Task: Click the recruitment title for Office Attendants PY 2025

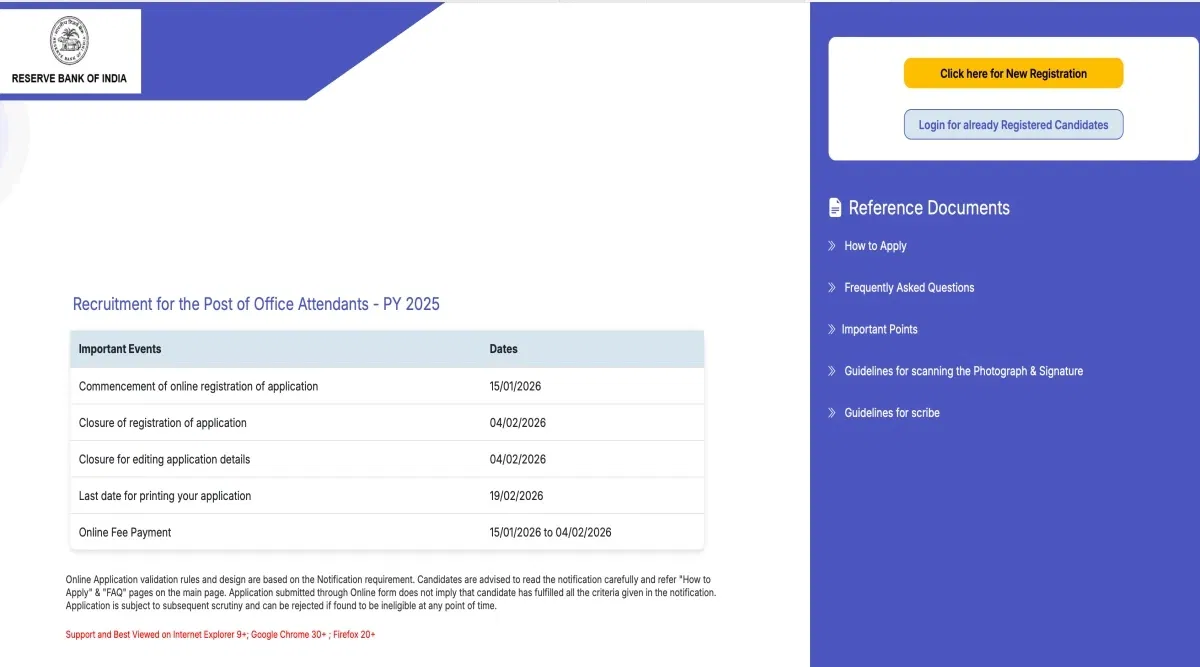Action: click(x=256, y=304)
